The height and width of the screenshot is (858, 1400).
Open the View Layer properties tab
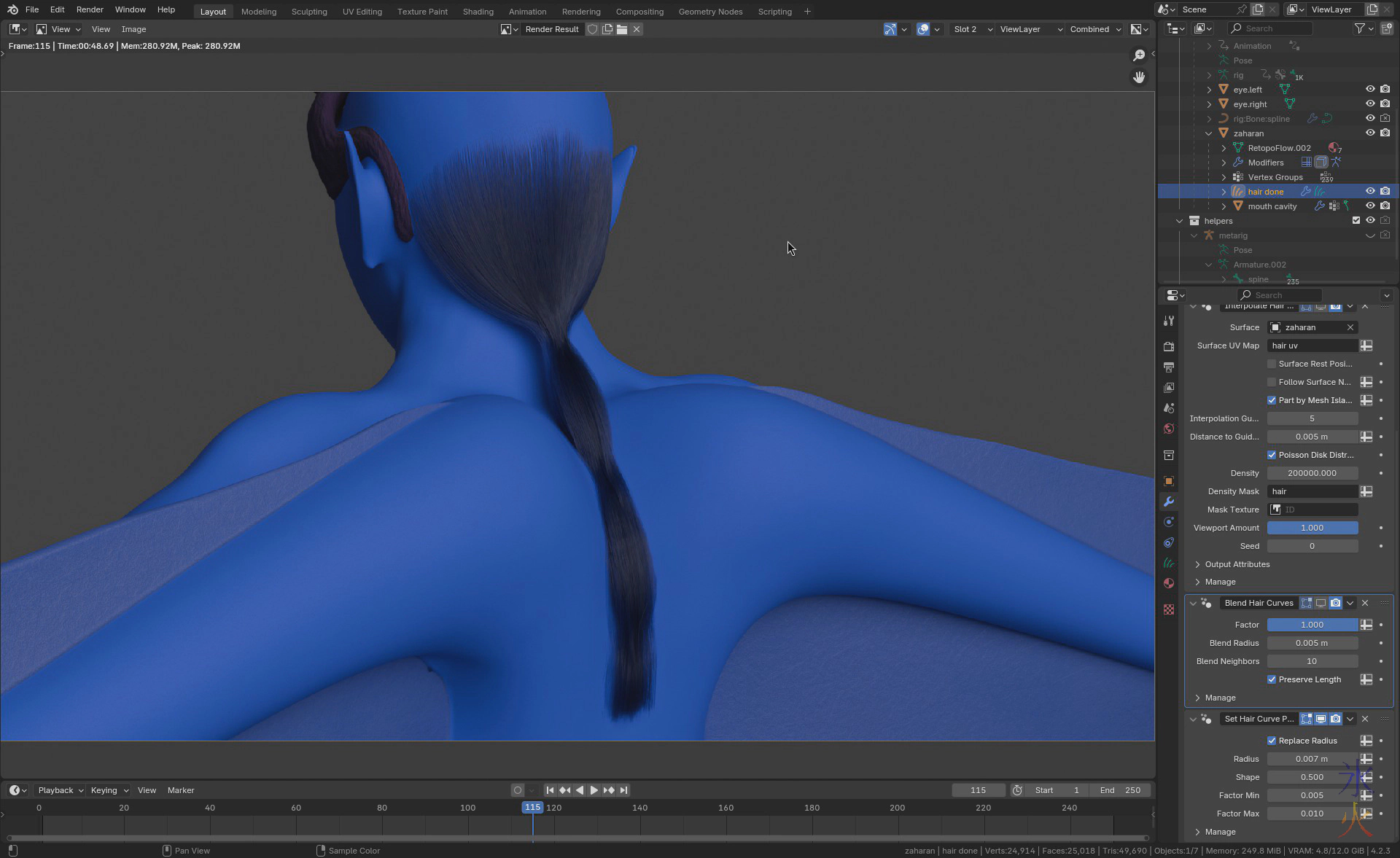coord(1169,388)
